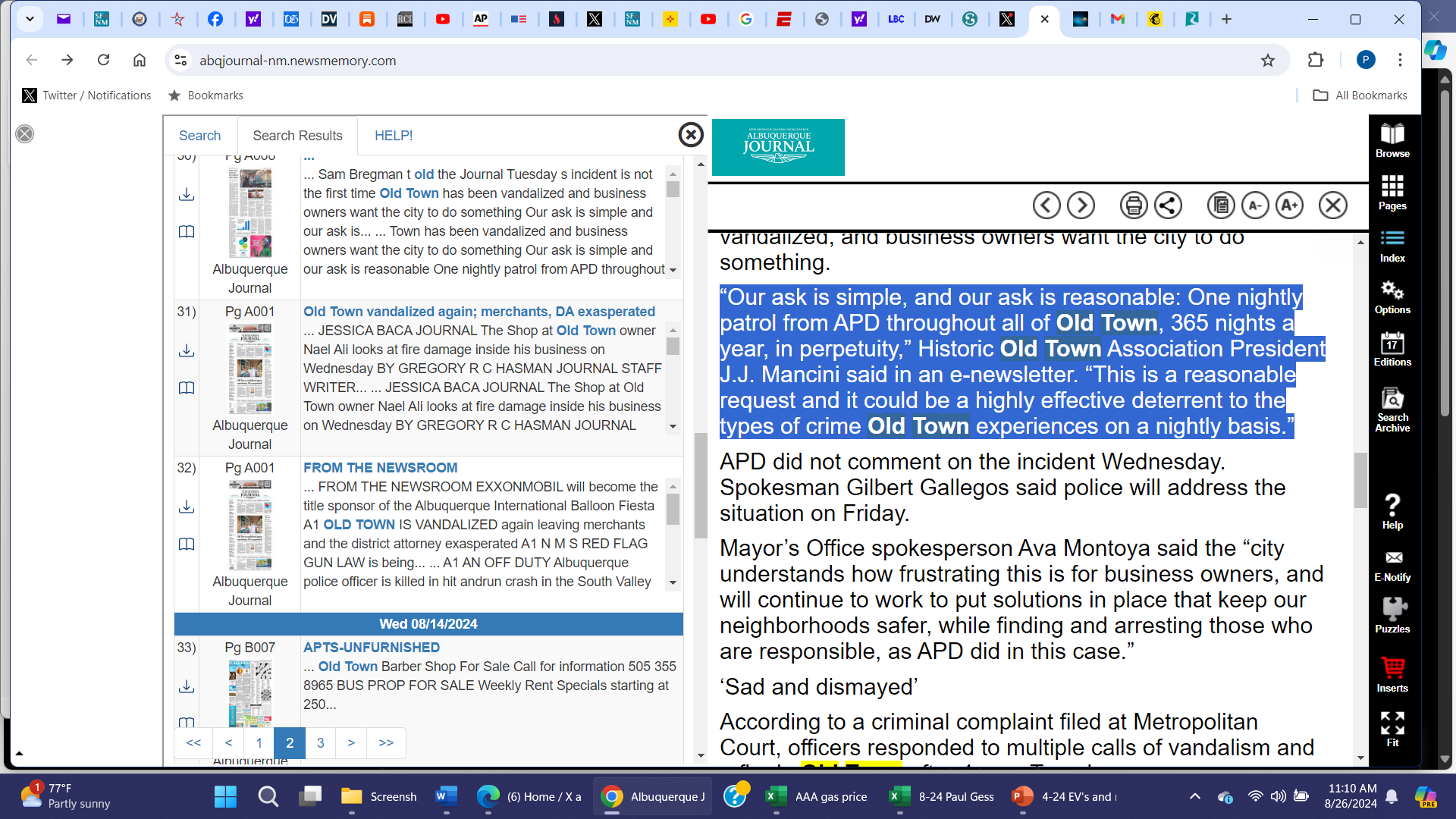Open the Puzzles section

click(1392, 614)
